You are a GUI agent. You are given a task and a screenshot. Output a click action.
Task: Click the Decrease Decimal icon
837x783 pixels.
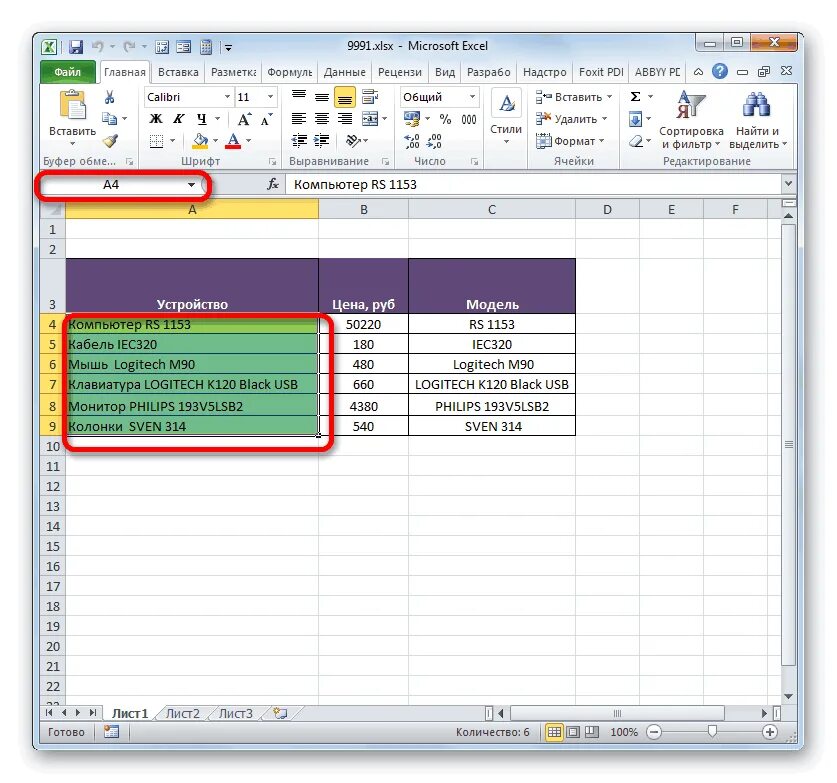(435, 141)
